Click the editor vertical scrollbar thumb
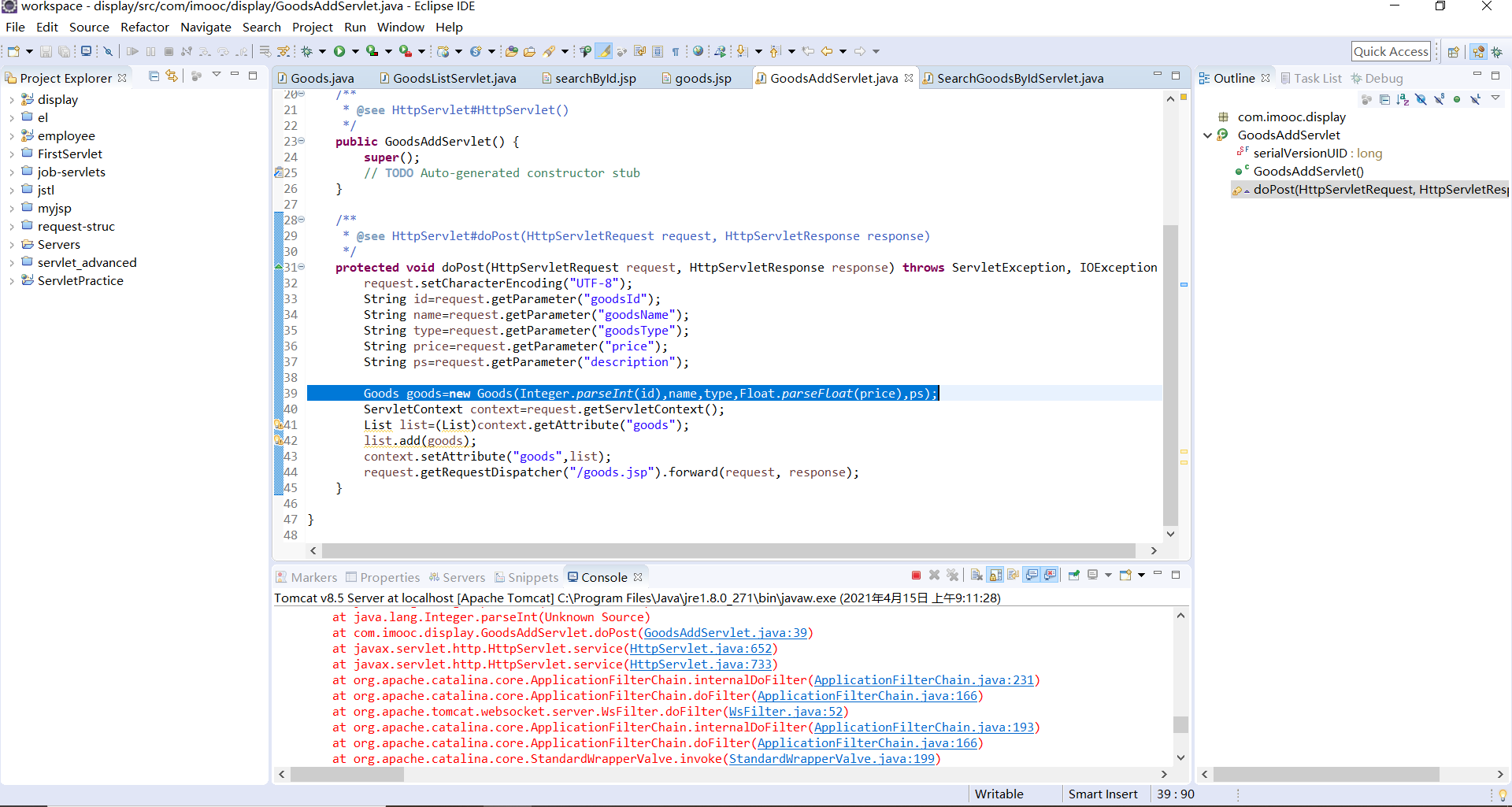 (x=1170, y=375)
